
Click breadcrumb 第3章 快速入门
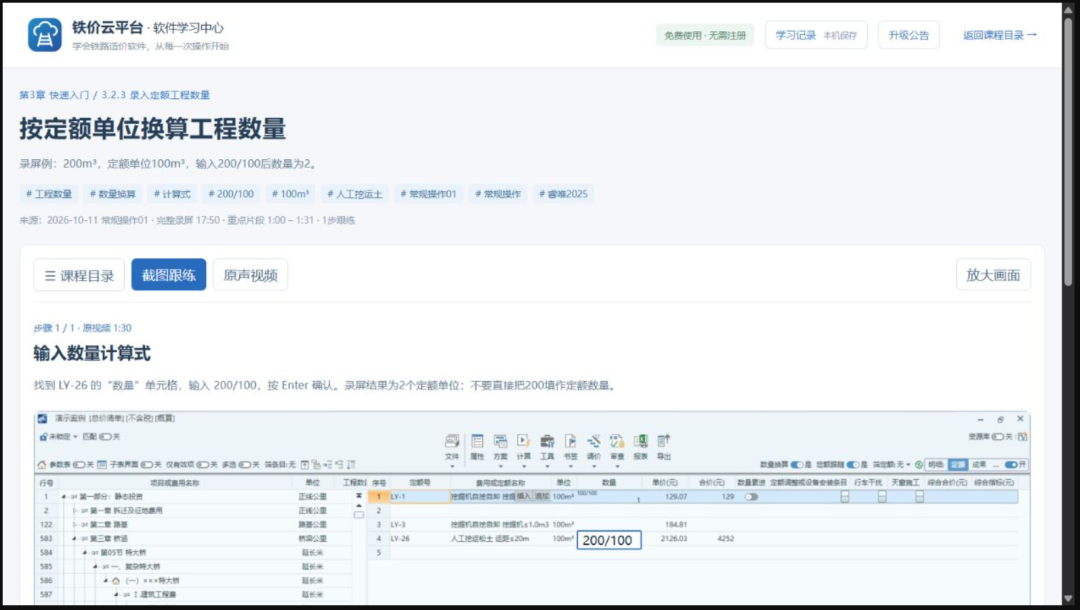[54, 95]
